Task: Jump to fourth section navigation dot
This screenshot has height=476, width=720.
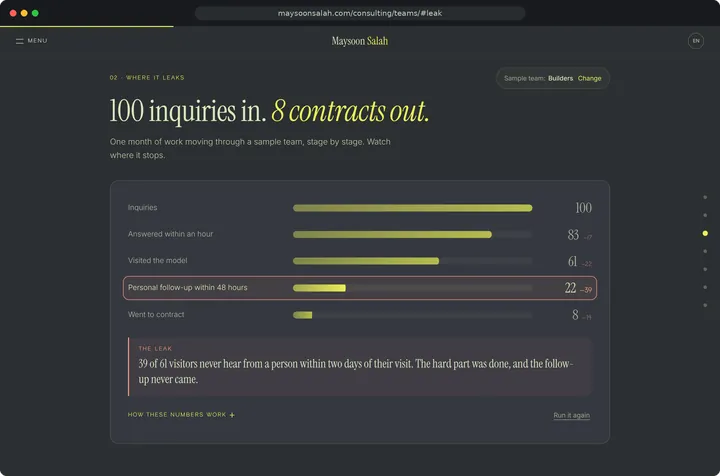Action: point(705,251)
